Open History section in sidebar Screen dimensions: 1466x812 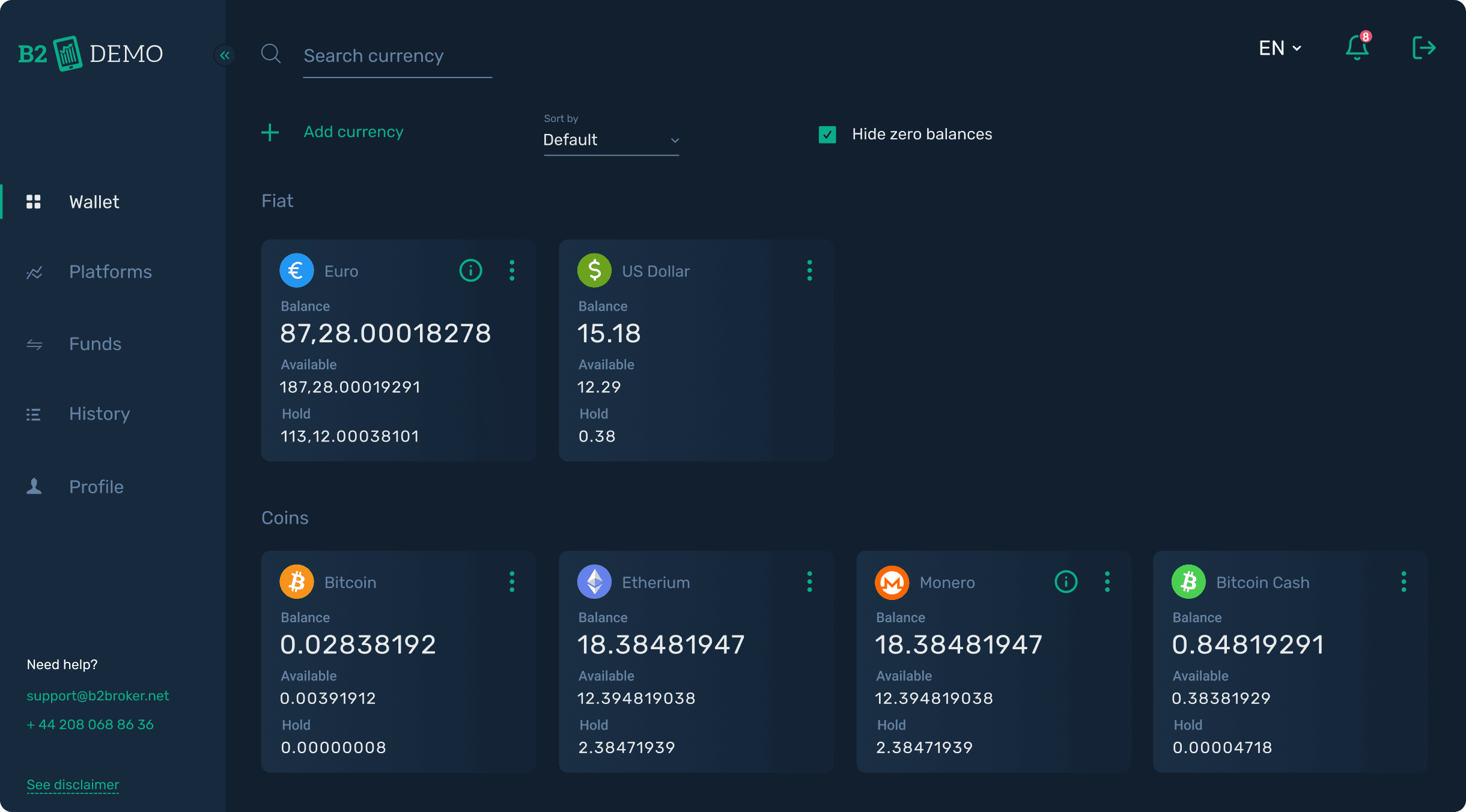pyautogui.click(x=99, y=414)
